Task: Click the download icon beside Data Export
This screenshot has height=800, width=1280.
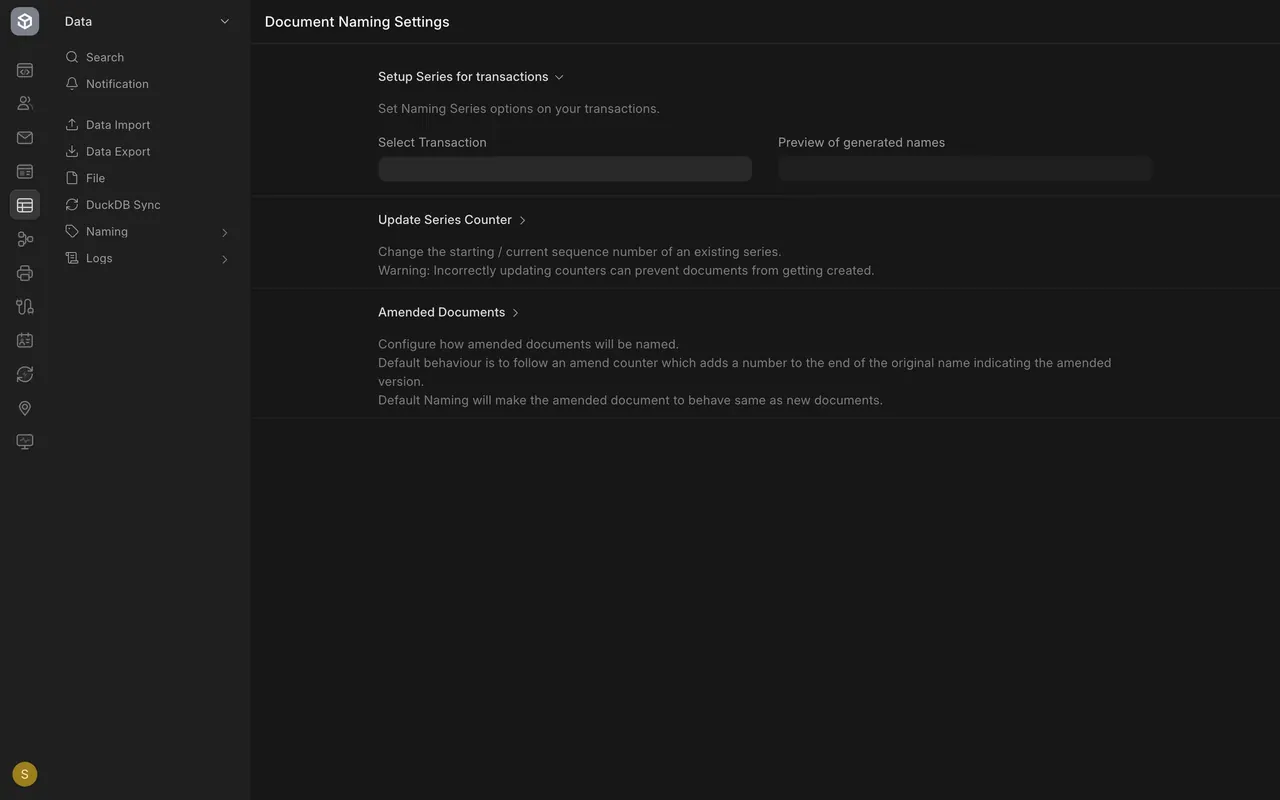Action: (72, 151)
